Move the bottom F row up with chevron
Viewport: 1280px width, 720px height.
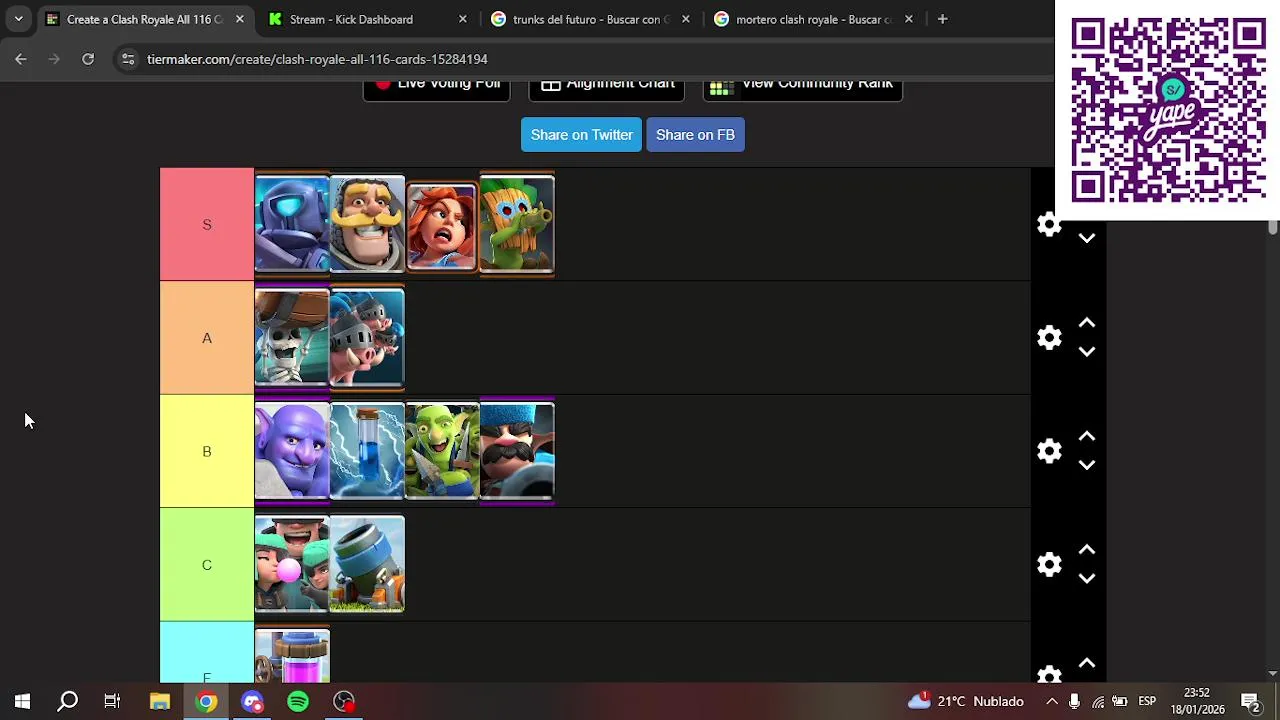[1087, 663]
